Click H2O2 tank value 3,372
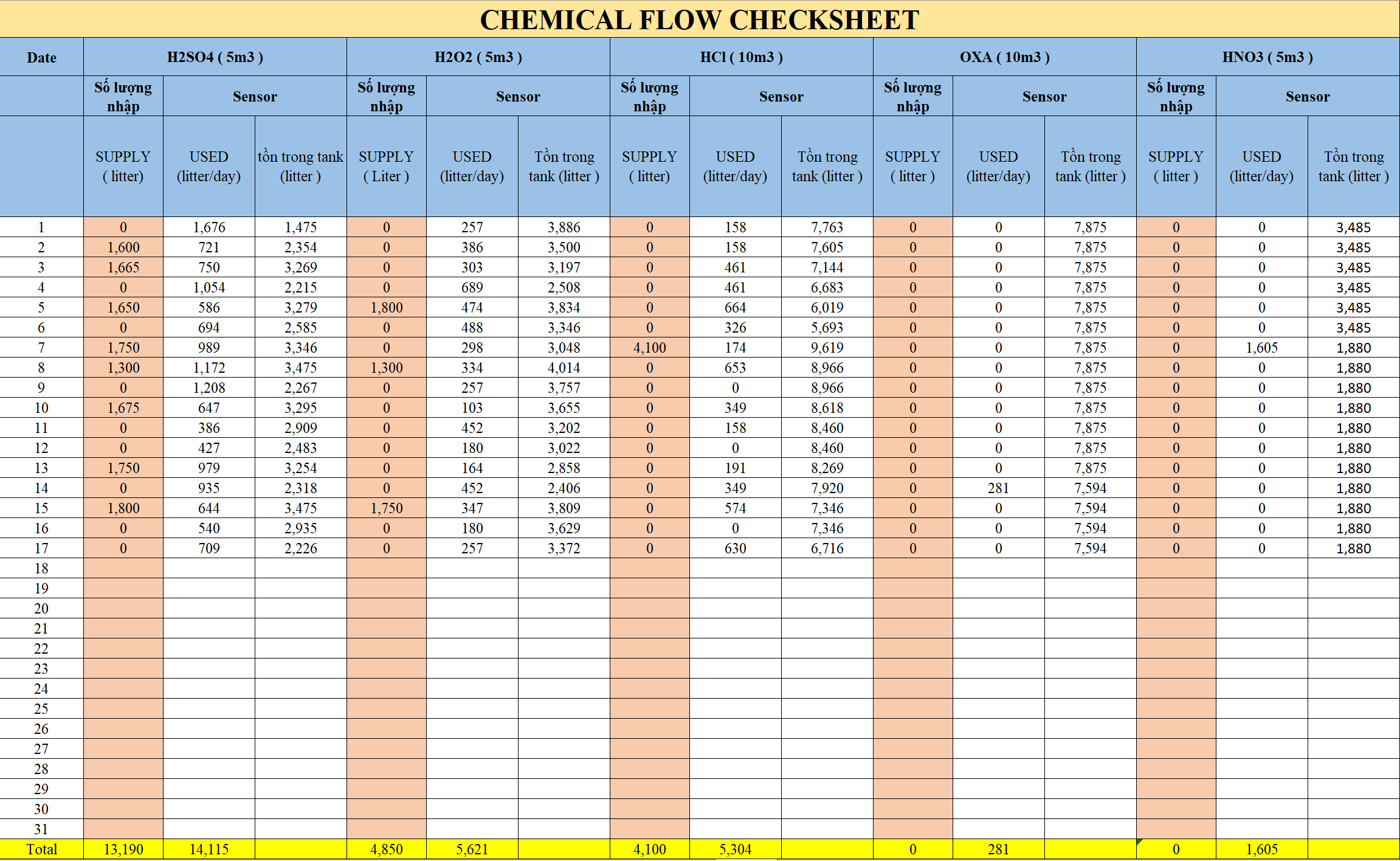 click(564, 548)
